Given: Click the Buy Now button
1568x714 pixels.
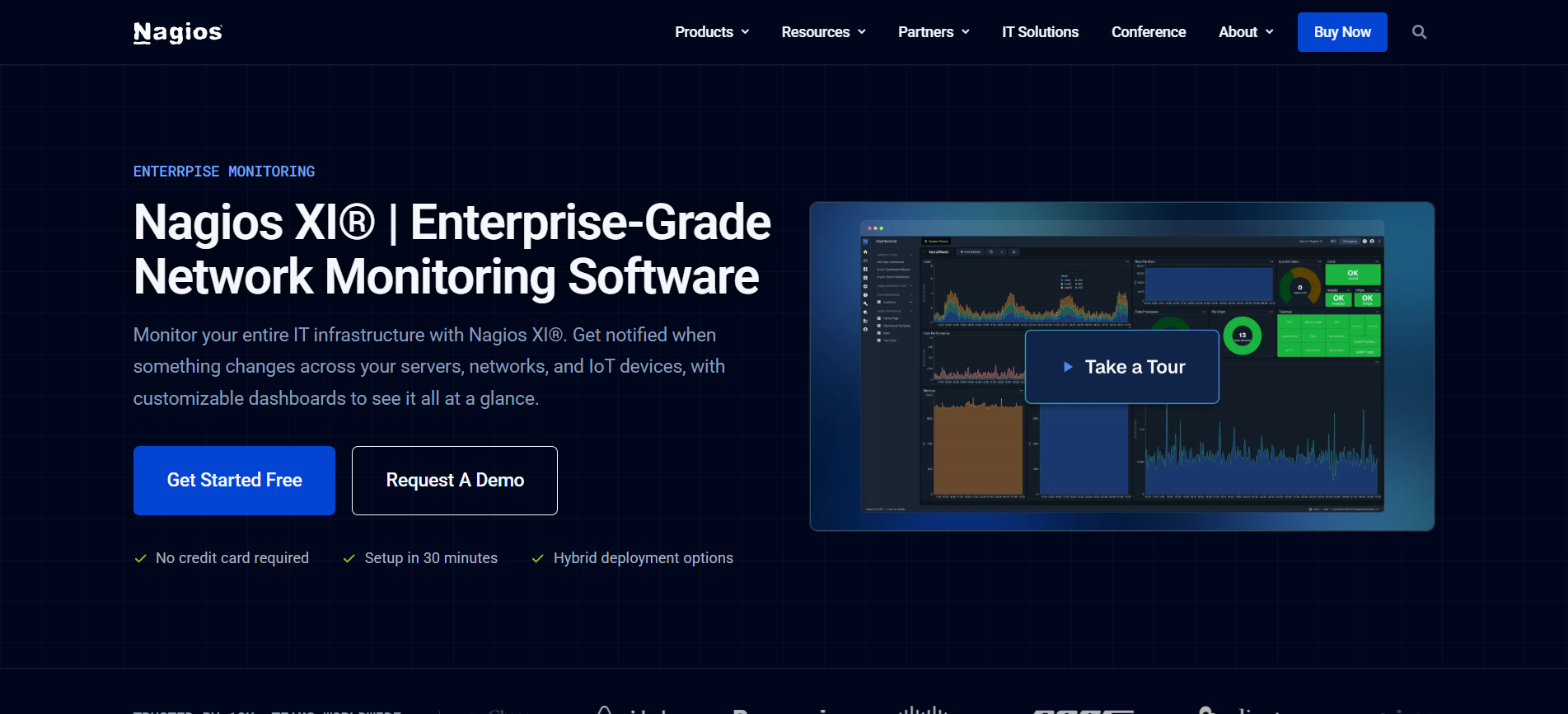Looking at the screenshot, I should (1342, 32).
